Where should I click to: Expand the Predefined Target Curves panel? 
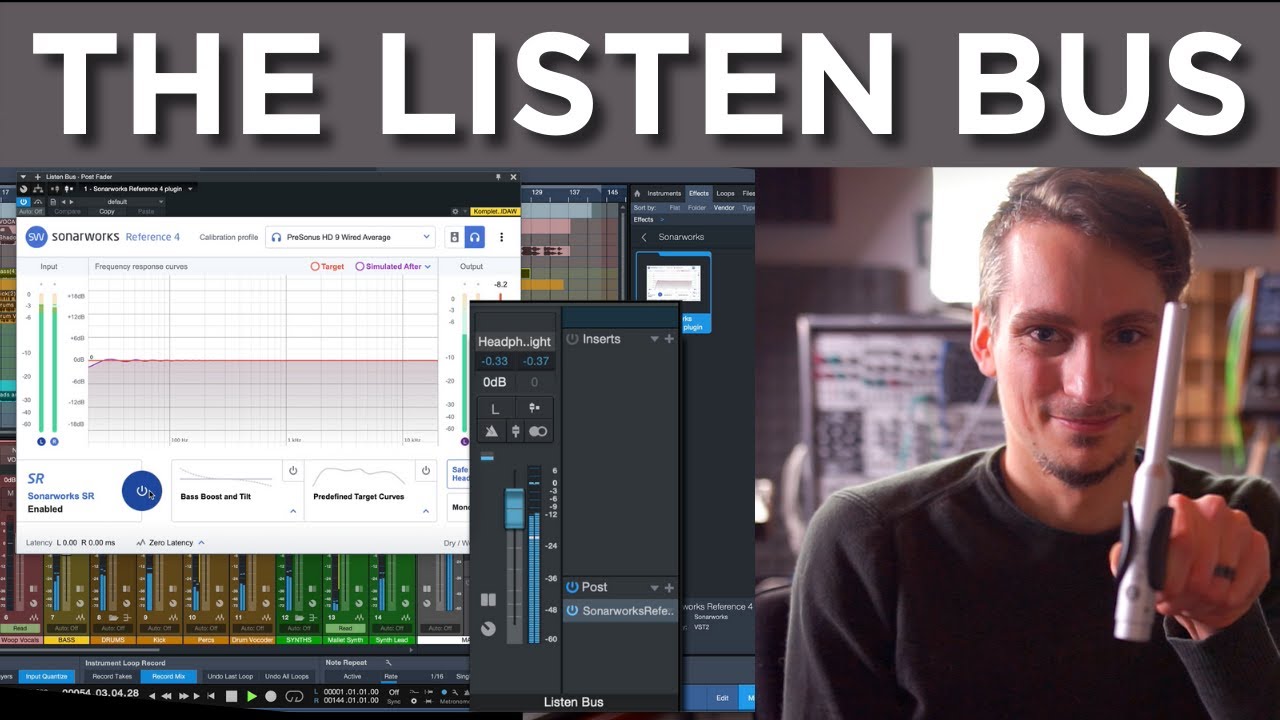(426, 511)
